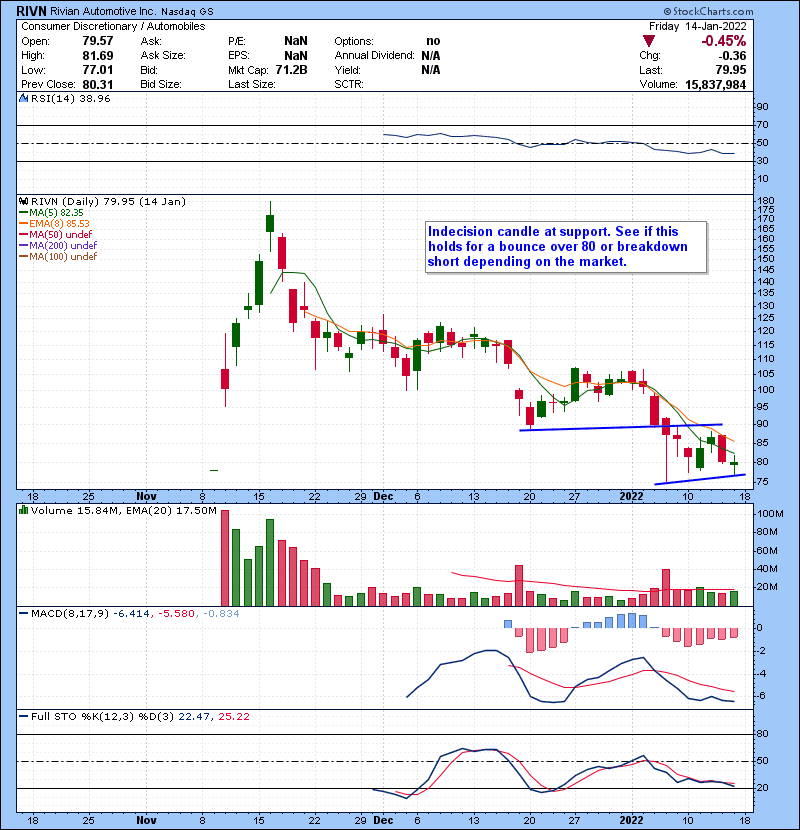
Task: Click the RSI(14) 38.96 indicator label
Action: point(70,98)
